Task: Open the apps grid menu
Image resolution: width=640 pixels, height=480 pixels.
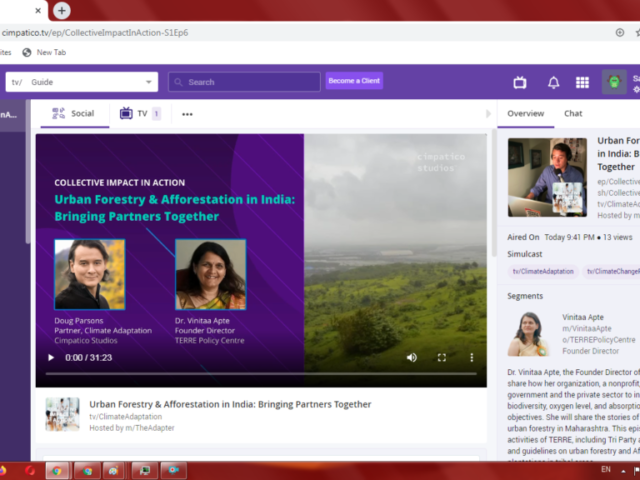Action: point(582,82)
